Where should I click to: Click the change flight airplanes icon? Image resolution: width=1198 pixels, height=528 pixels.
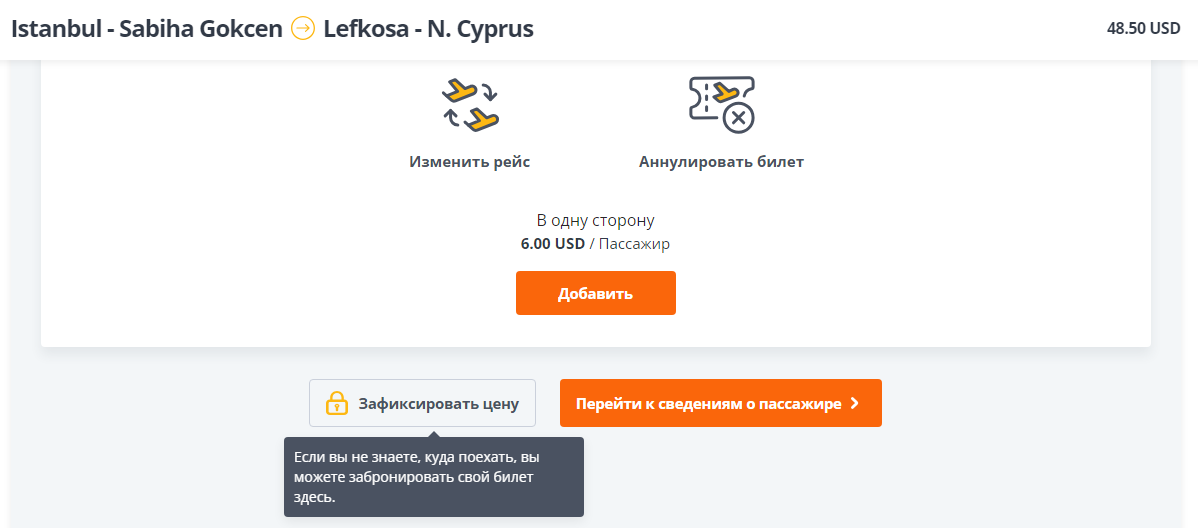470,104
